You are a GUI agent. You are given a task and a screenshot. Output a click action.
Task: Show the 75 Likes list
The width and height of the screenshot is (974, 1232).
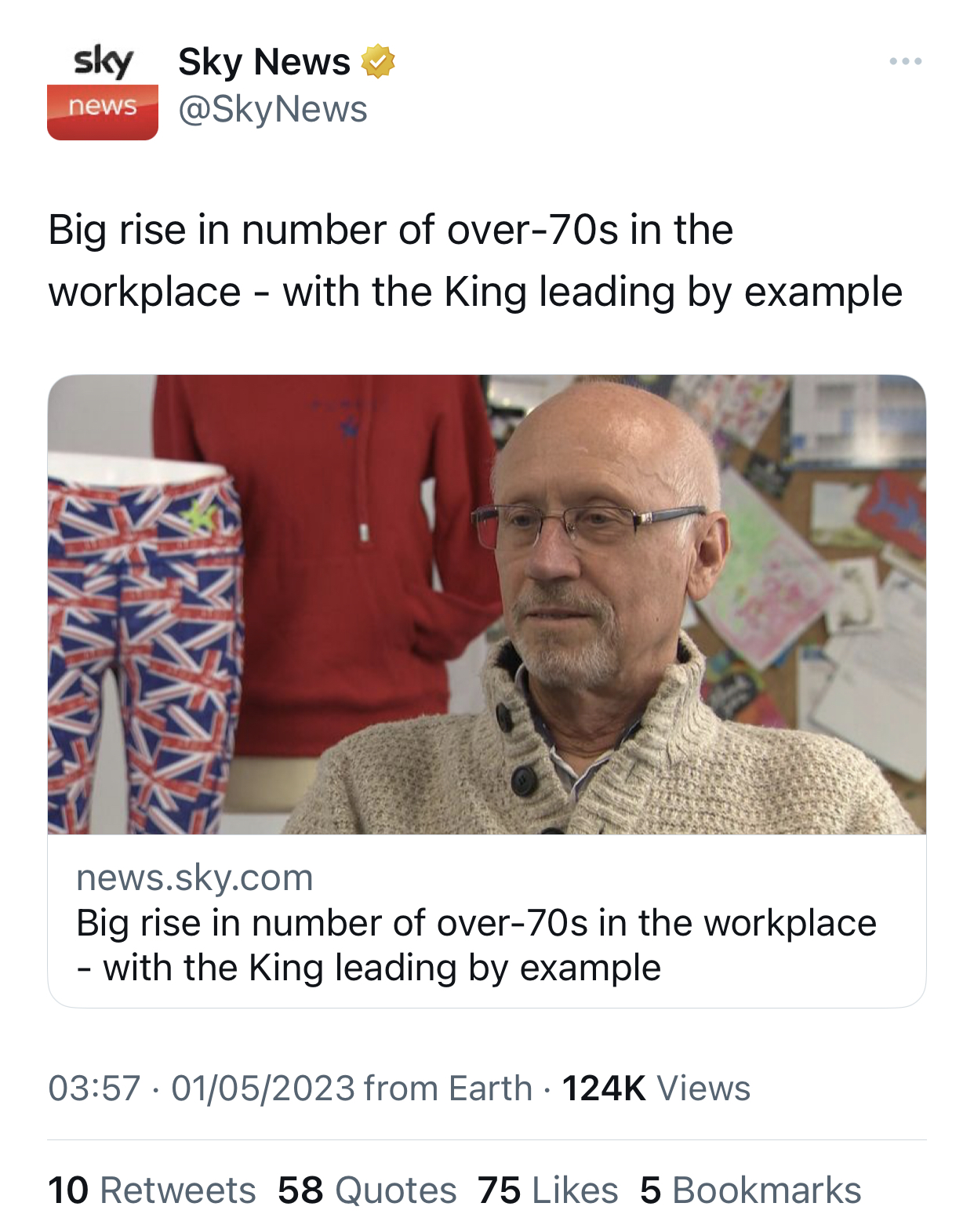547,1190
